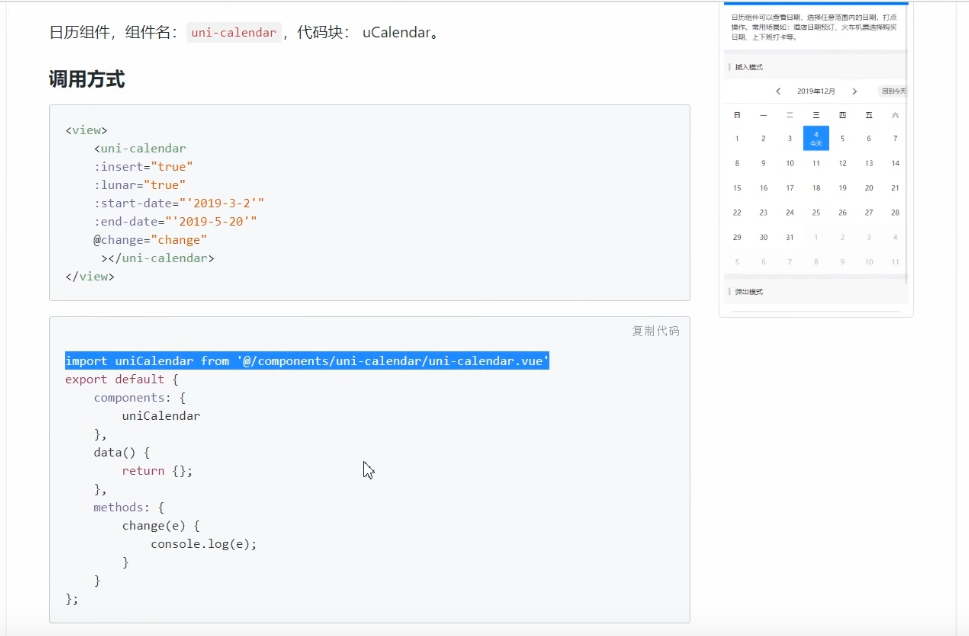Click the 复制代码 copy code button
This screenshot has height=636, width=969.
(x=655, y=331)
